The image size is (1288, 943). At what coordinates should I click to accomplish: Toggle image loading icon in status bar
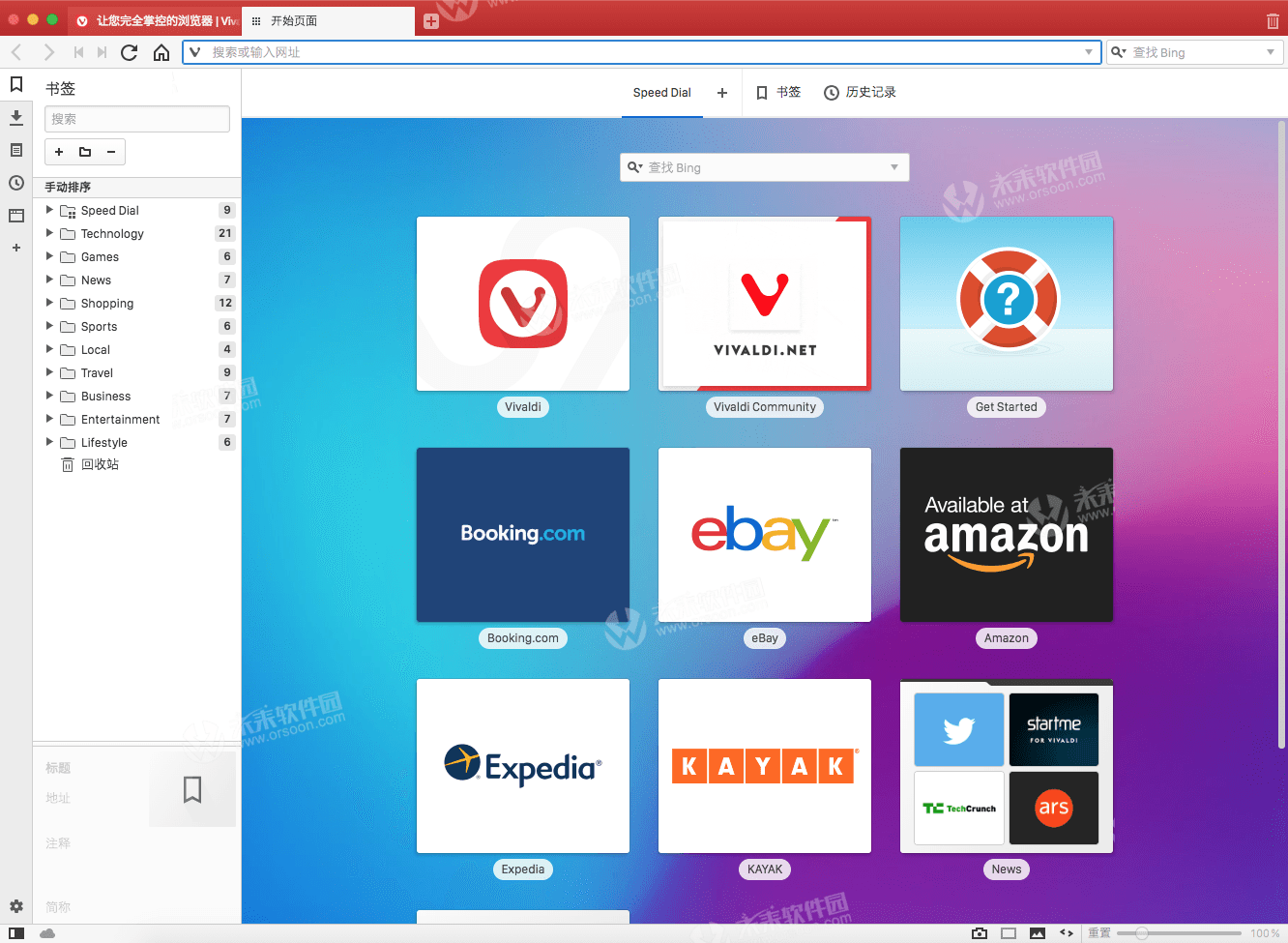click(x=1038, y=933)
